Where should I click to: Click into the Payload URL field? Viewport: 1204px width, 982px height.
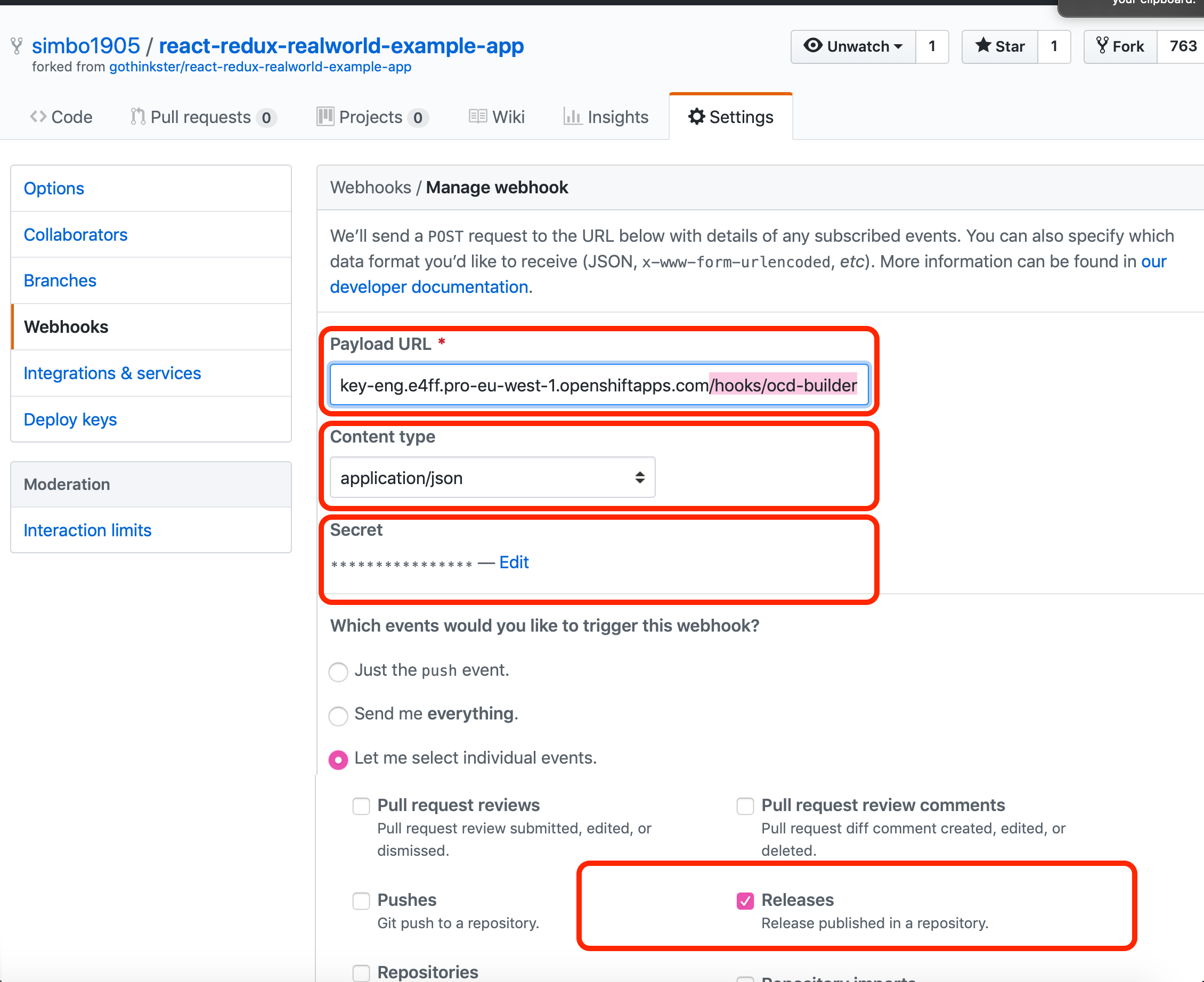[x=599, y=384]
